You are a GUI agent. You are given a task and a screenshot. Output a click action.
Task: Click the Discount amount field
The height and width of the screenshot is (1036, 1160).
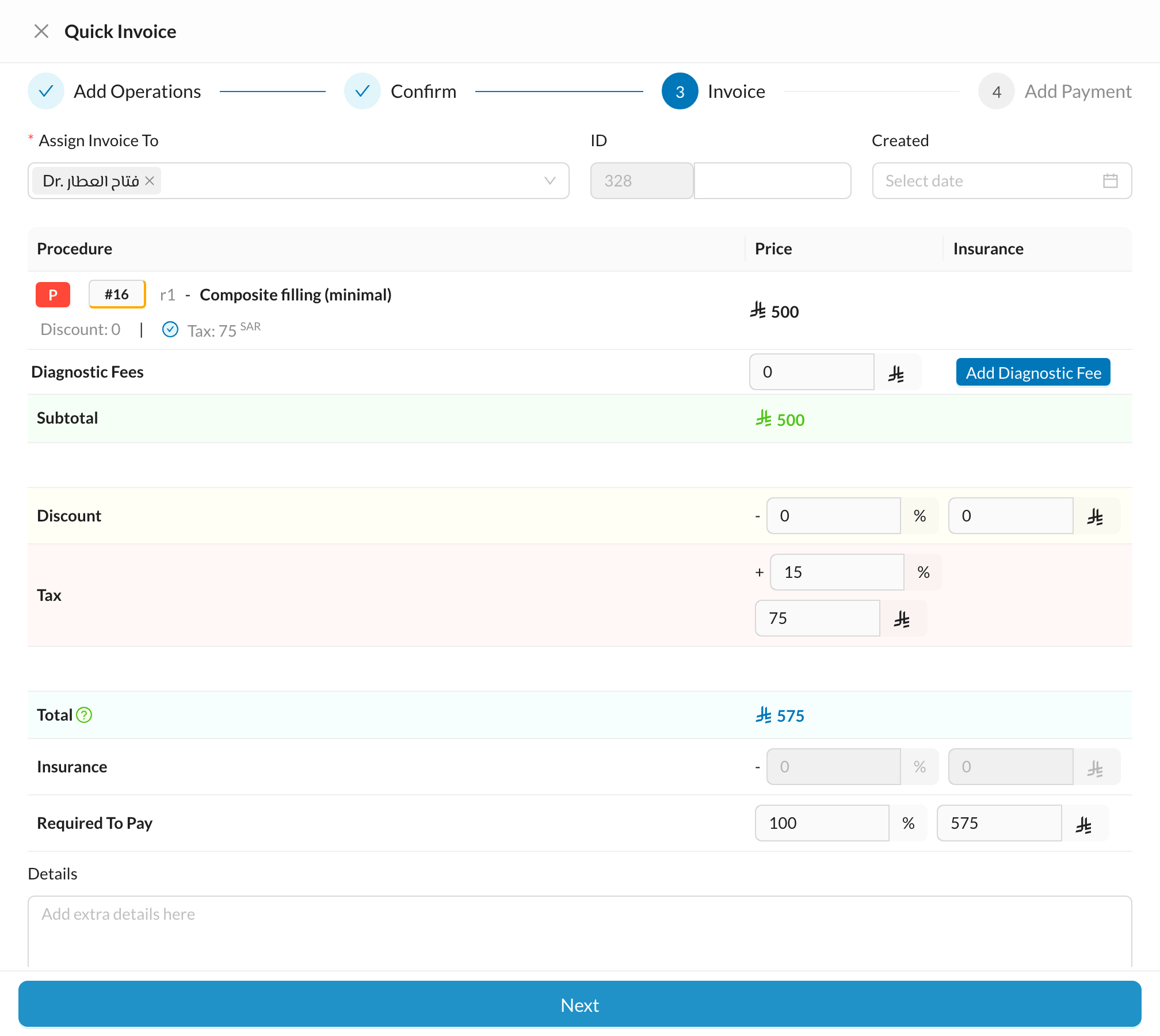tap(1011, 516)
